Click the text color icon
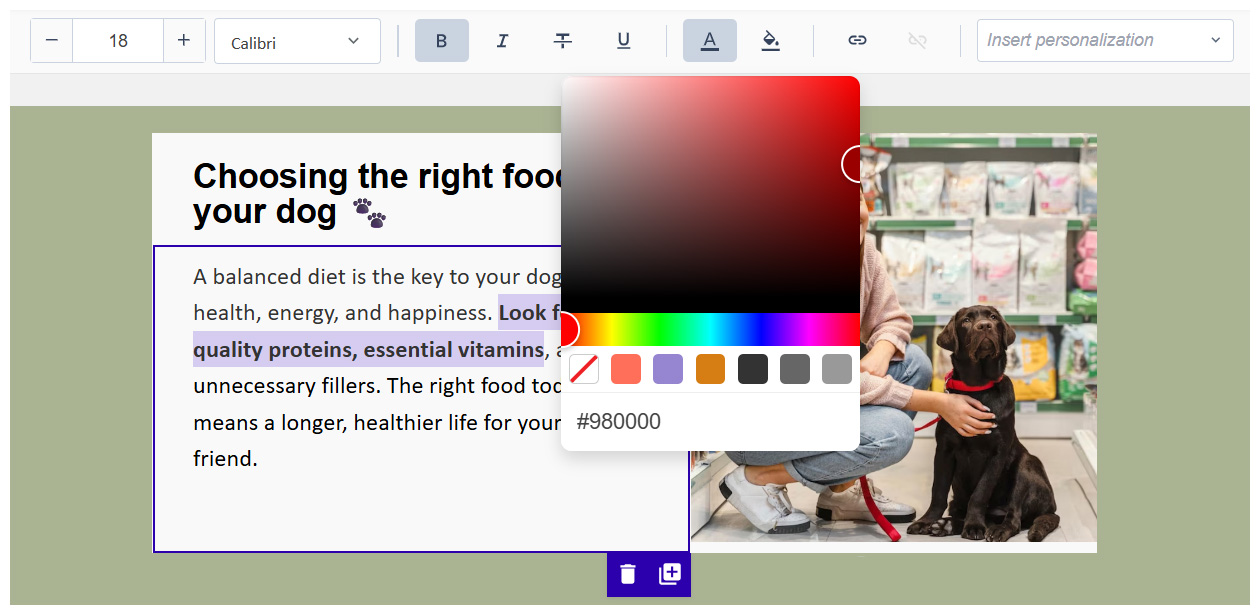Image resolution: width=1260 pixels, height=615 pixels. coord(709,41)
